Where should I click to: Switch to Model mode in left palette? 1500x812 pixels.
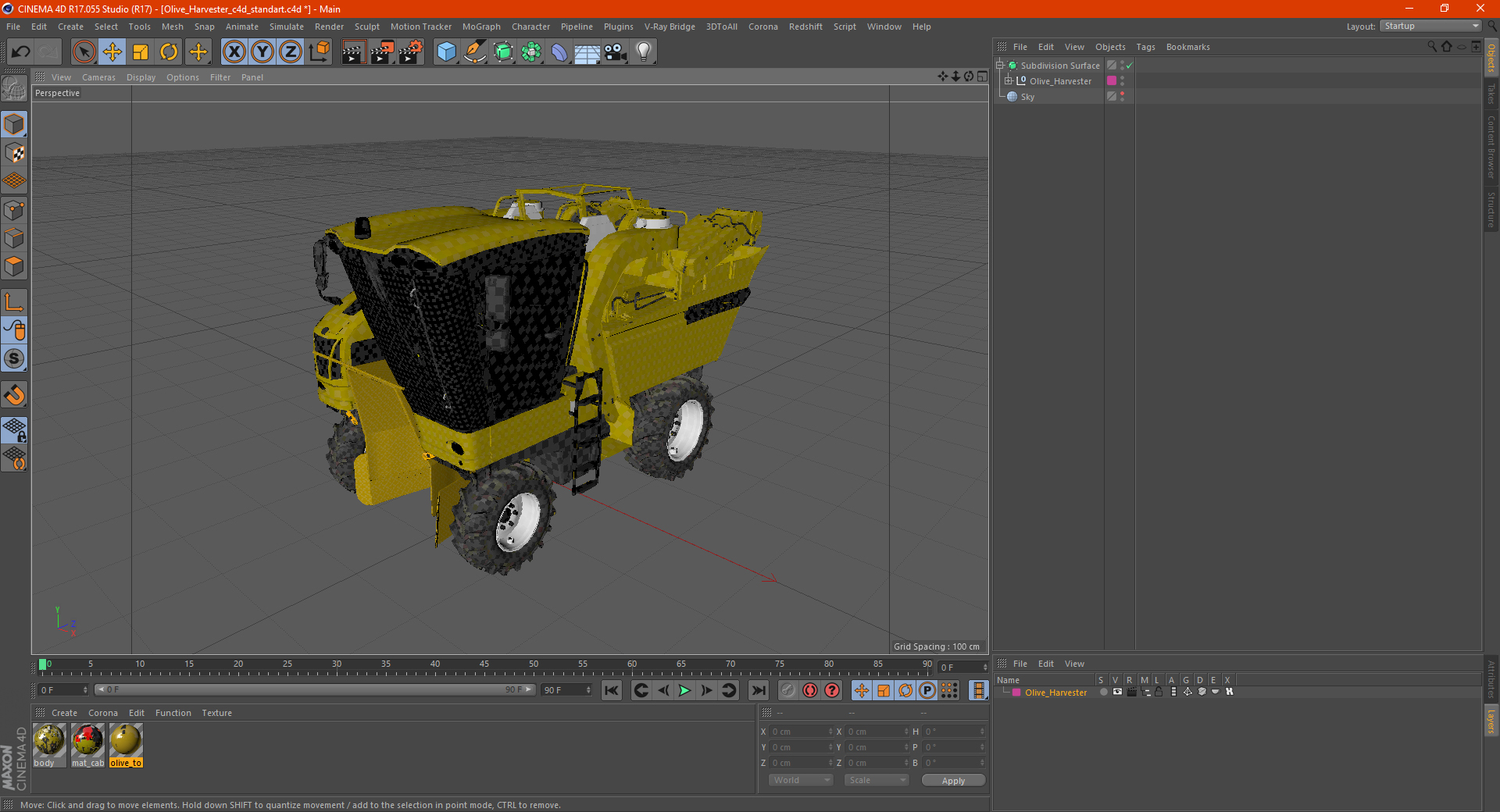pos(15,125)
